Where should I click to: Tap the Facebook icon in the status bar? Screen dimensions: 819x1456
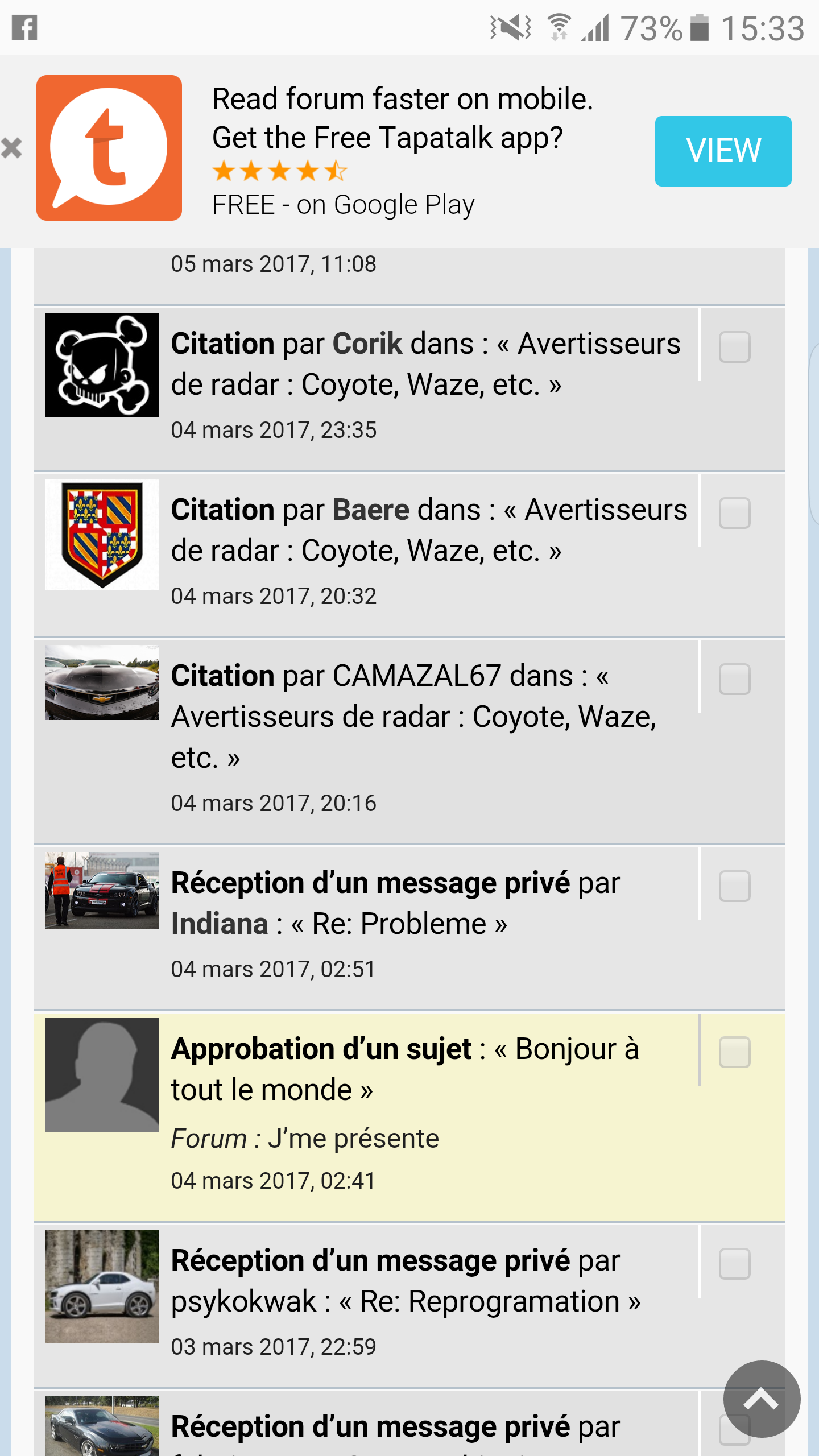pos(24,28)
